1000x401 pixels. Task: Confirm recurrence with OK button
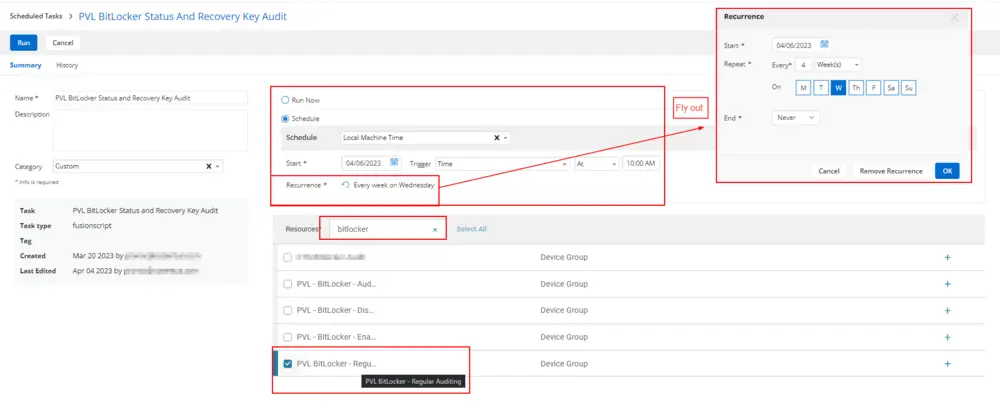(947, 171)
